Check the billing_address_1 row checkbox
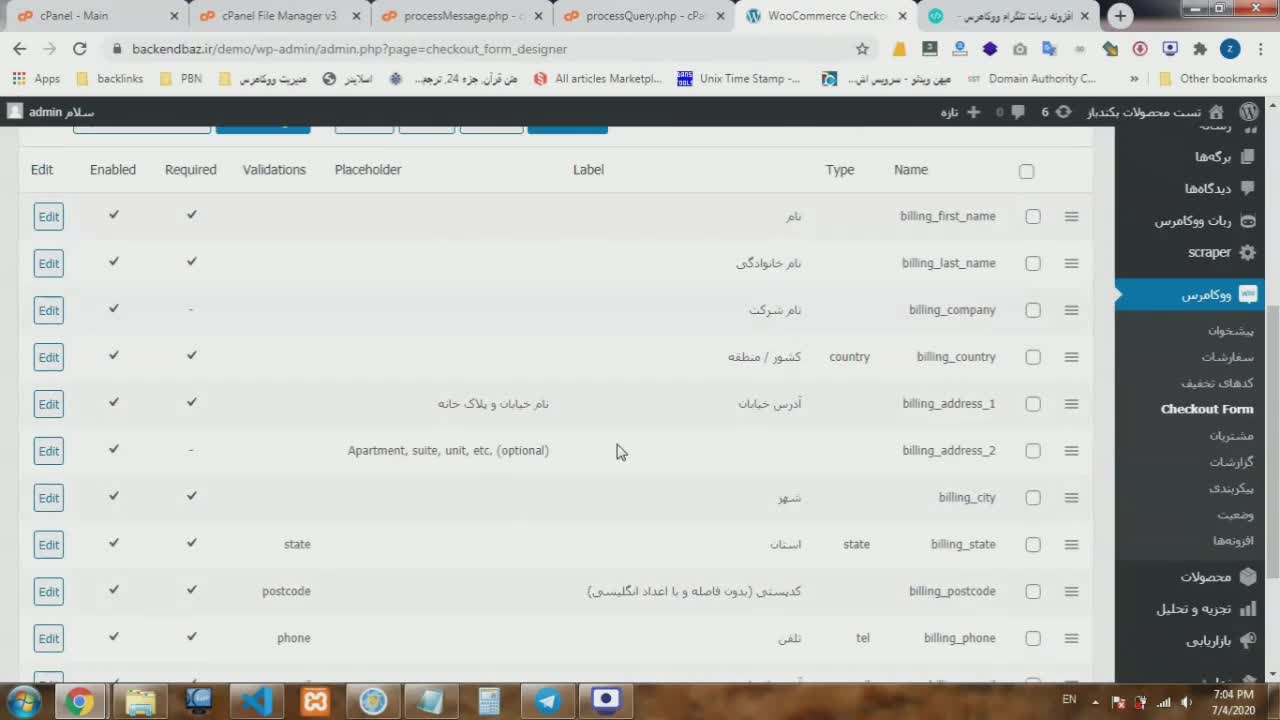Viewport: 1280px width, 720px height. 1033,405
